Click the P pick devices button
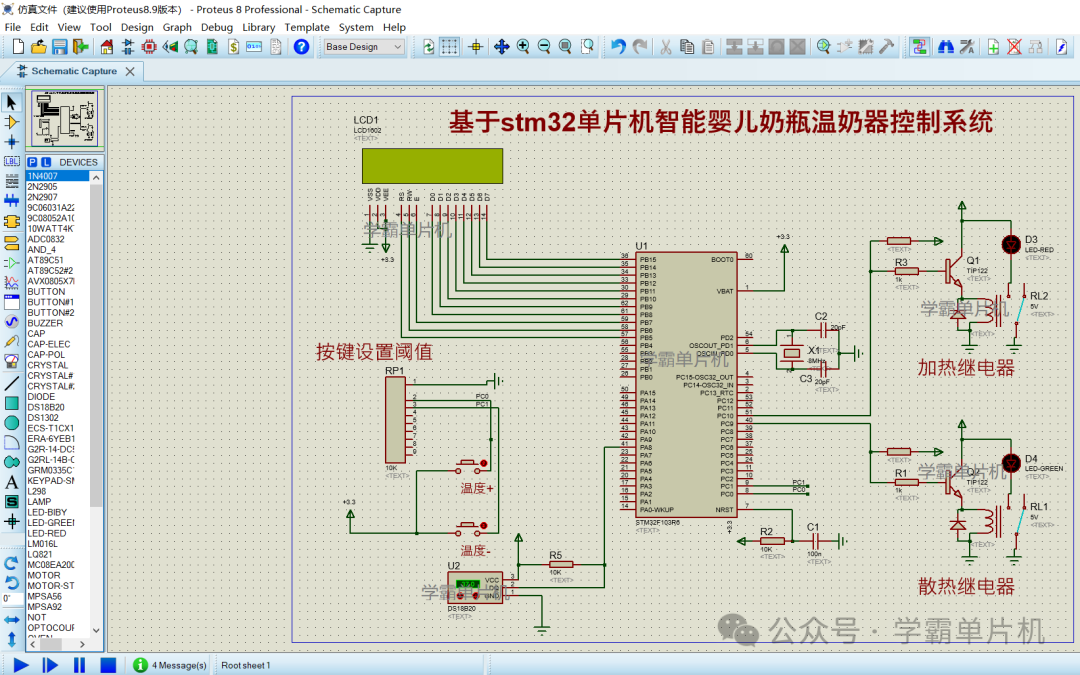Viewport: 1080px width, 675px height. [32, 162]
